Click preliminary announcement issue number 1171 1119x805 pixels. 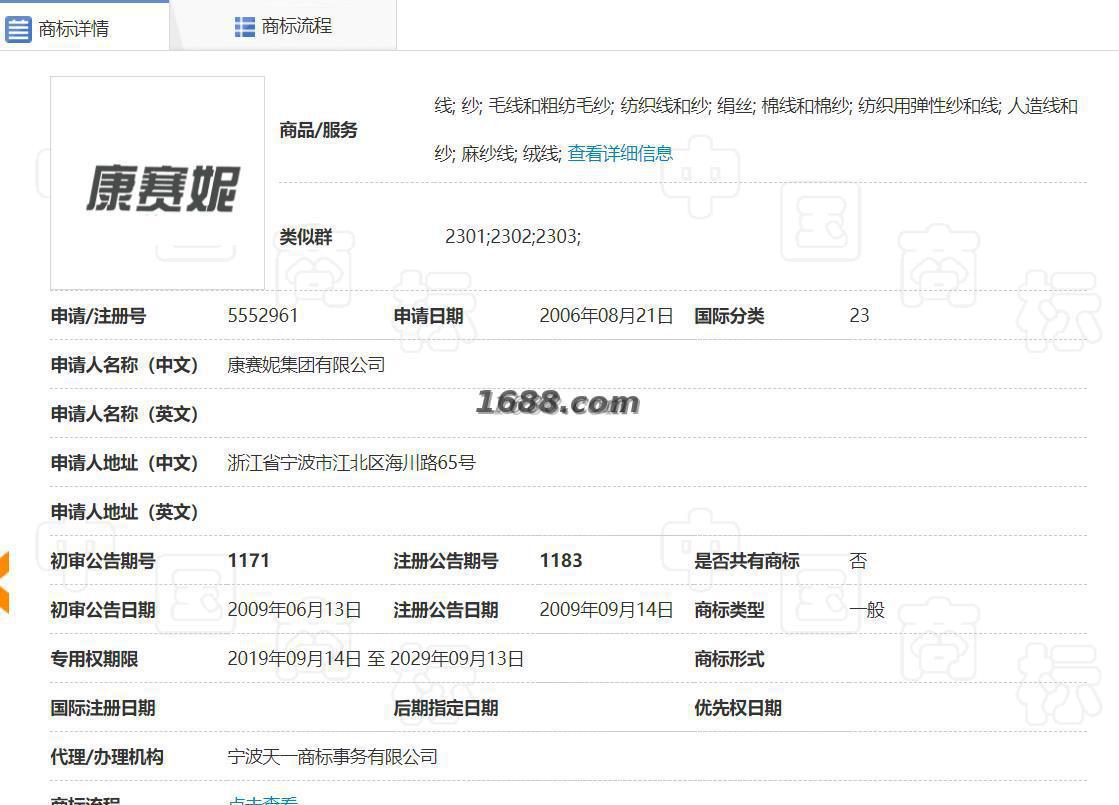(248, 560)
